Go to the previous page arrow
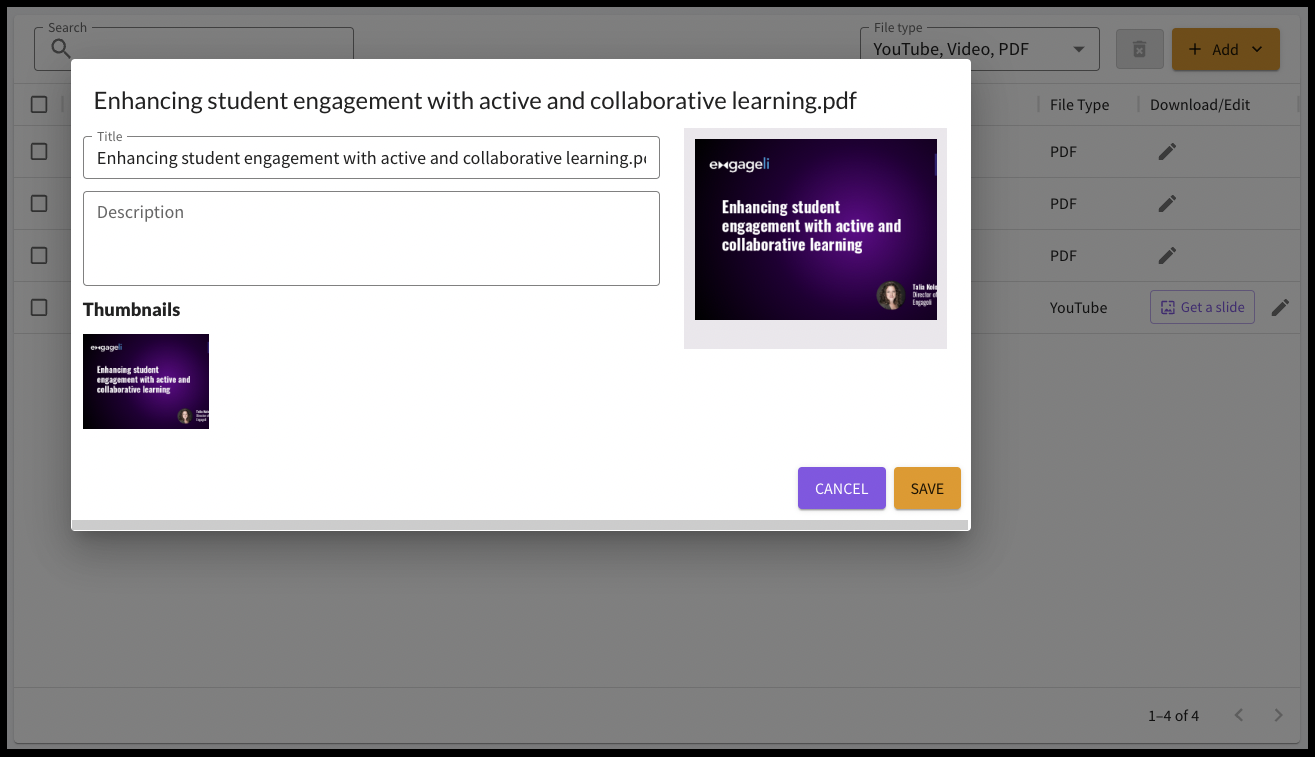This screenshot has width=1315, height=757. pyautogui.click(x=1239, y=715)
